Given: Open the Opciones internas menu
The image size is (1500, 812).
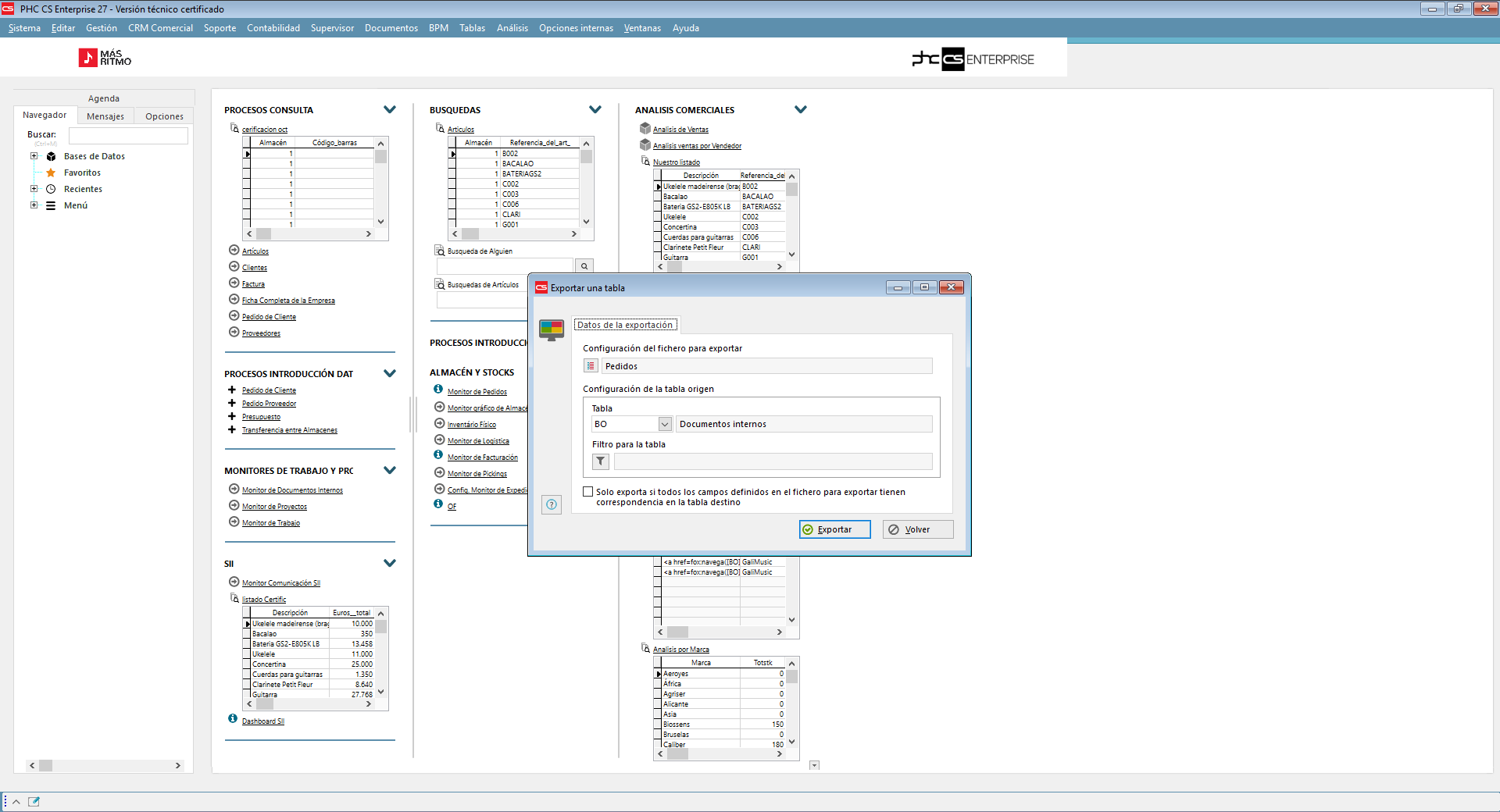Looking at the screenshot, I should [576, 28].
